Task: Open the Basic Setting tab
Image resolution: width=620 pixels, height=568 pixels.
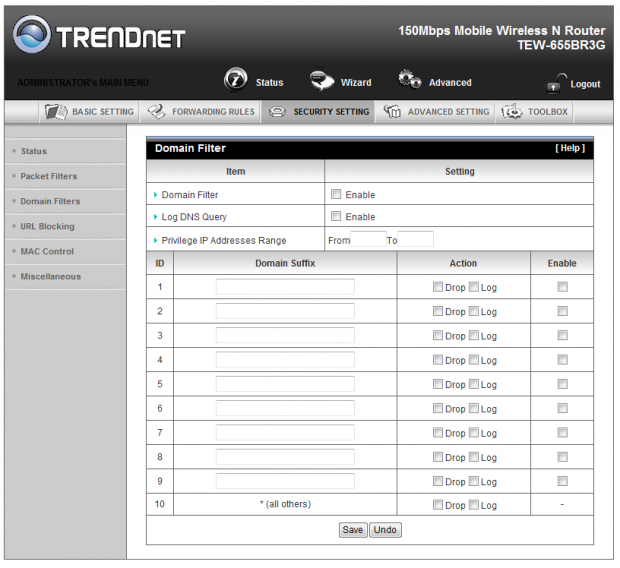Action: click(89, 112)
